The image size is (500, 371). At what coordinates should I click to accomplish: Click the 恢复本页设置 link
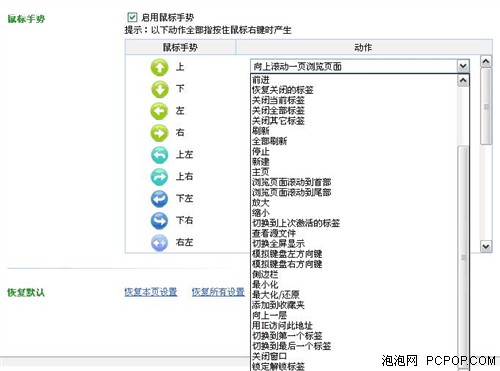click(151, 292)
